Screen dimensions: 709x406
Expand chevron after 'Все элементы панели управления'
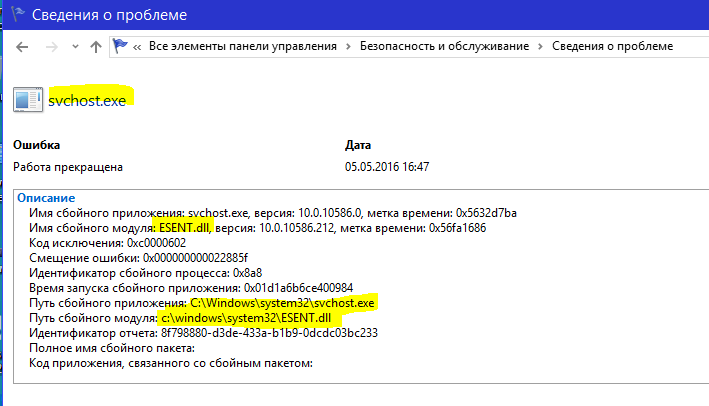[348, 47]
